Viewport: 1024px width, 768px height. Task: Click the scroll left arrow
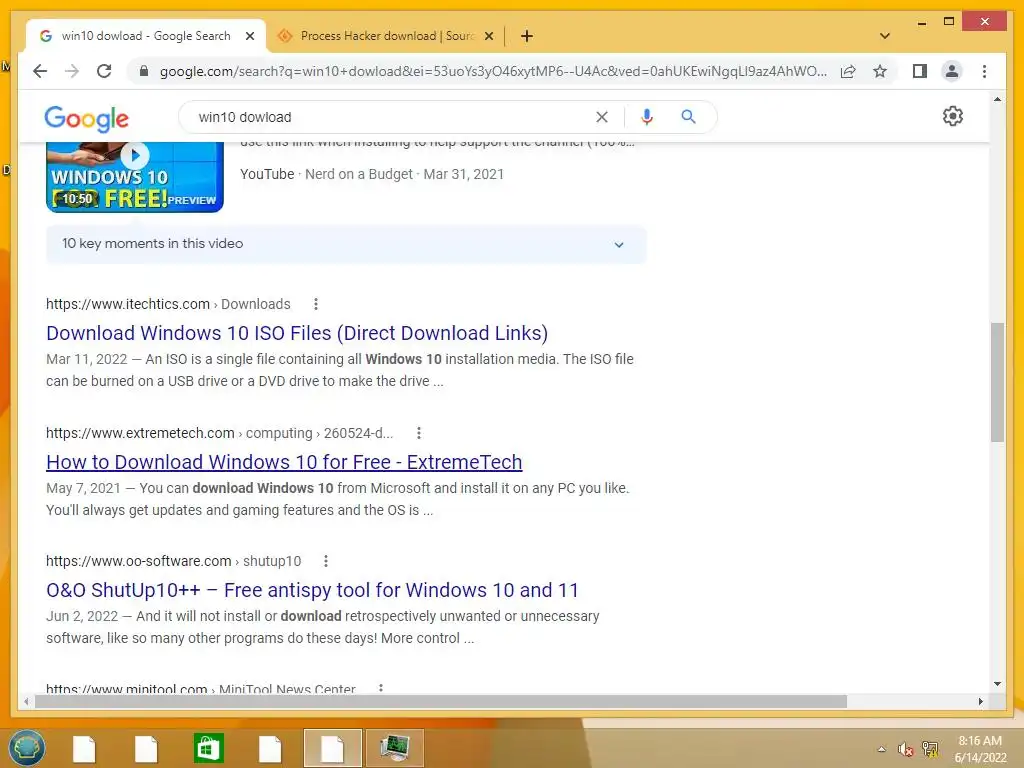pyautogui.click(x=26, y=701)
